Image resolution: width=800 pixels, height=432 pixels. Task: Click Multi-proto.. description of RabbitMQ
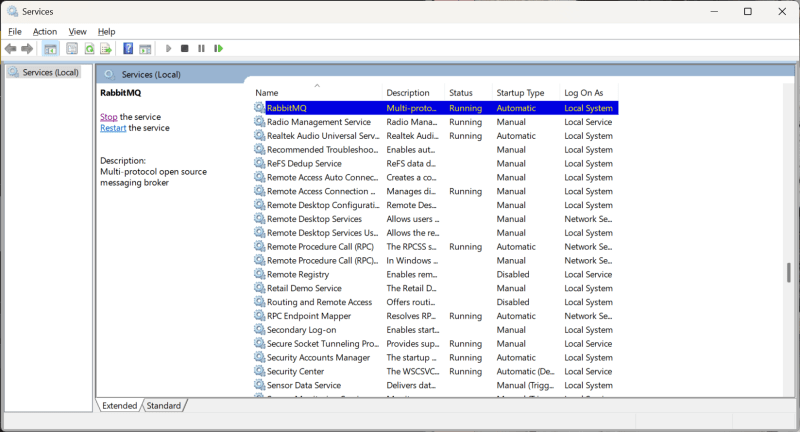[411, 108]
